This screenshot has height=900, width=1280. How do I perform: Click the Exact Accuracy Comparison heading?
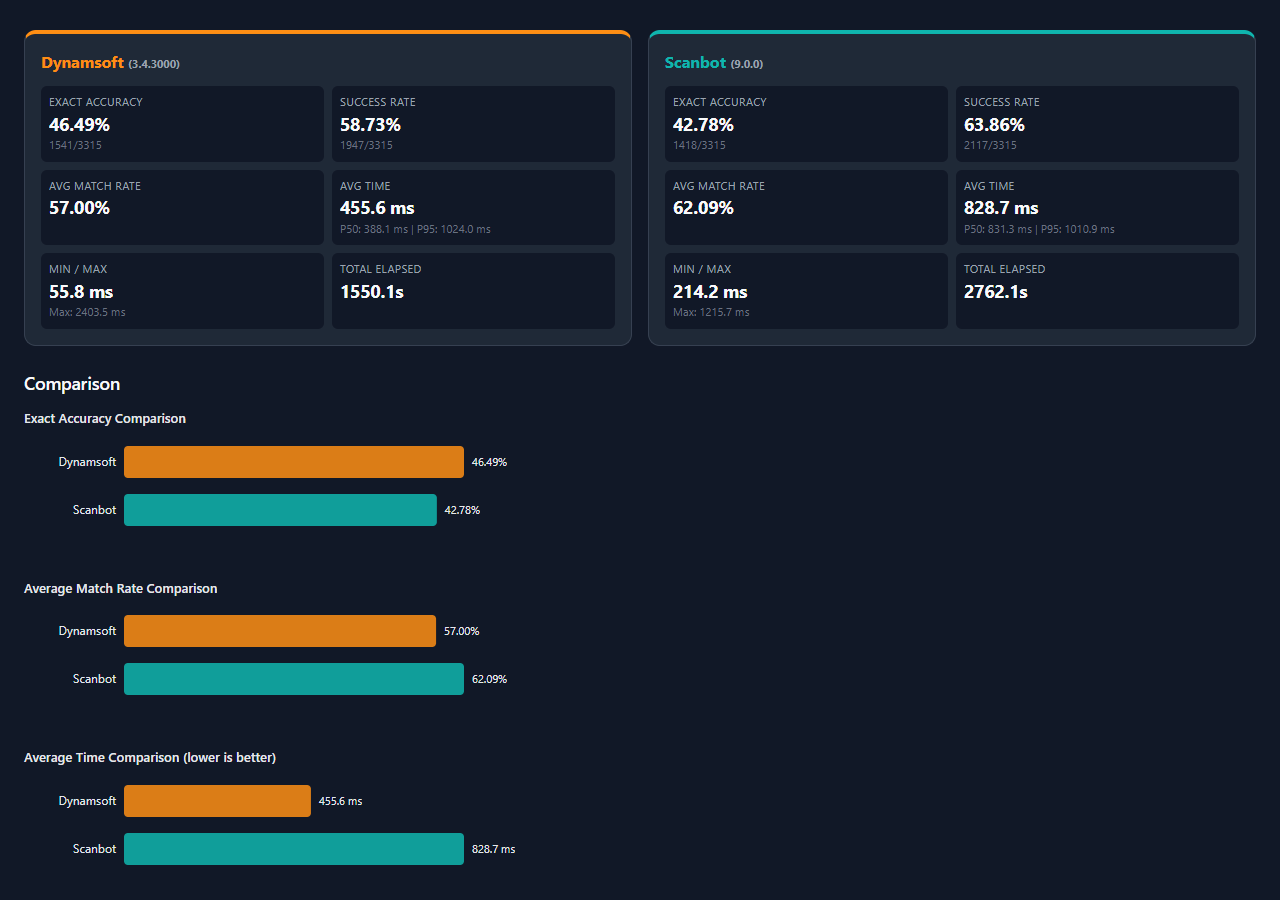[105, 419]
